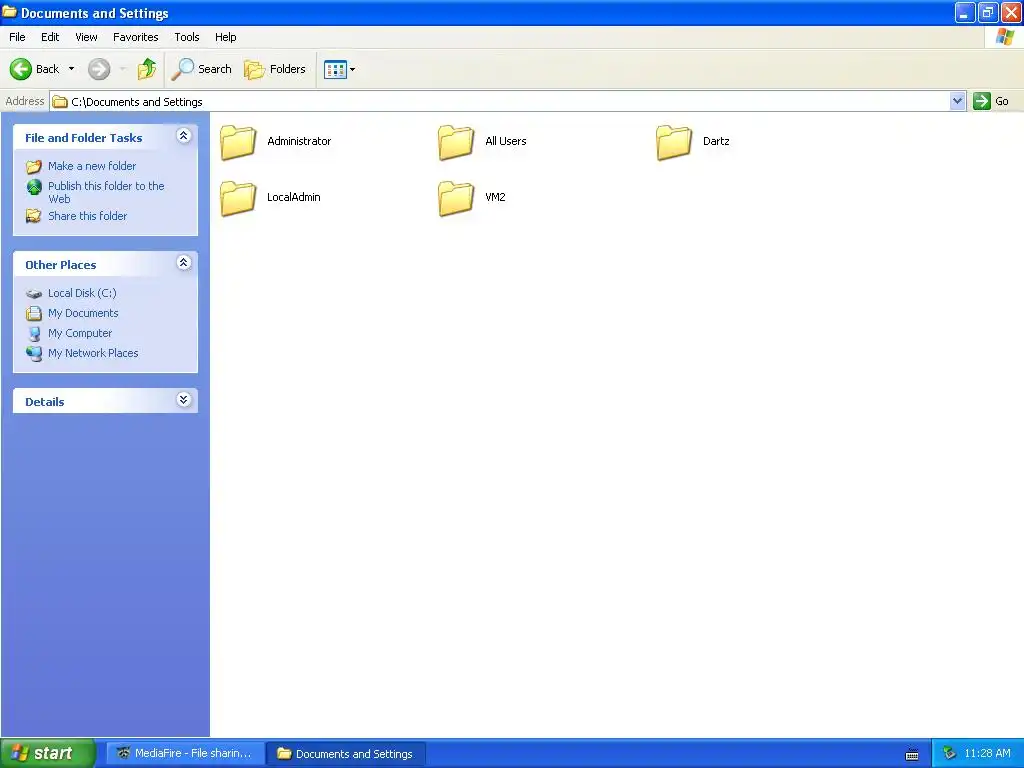
Task: Click Make a new folder link
Action: (92, 166)
